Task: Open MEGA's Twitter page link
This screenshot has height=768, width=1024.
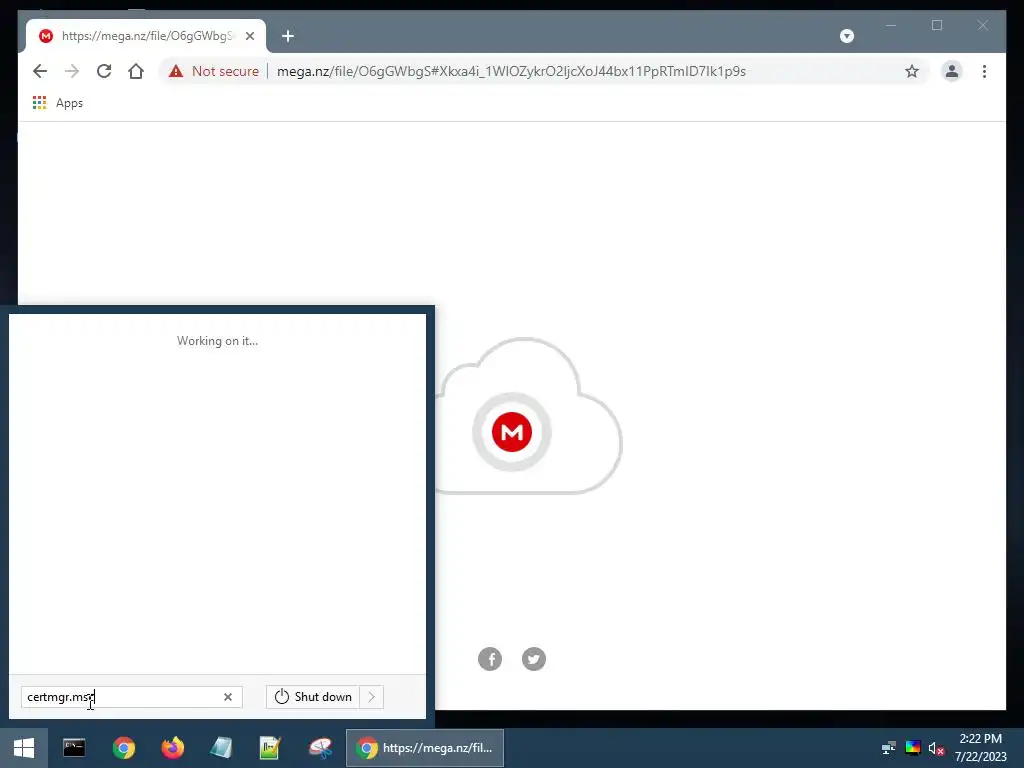Action: [x=534, y=659]
